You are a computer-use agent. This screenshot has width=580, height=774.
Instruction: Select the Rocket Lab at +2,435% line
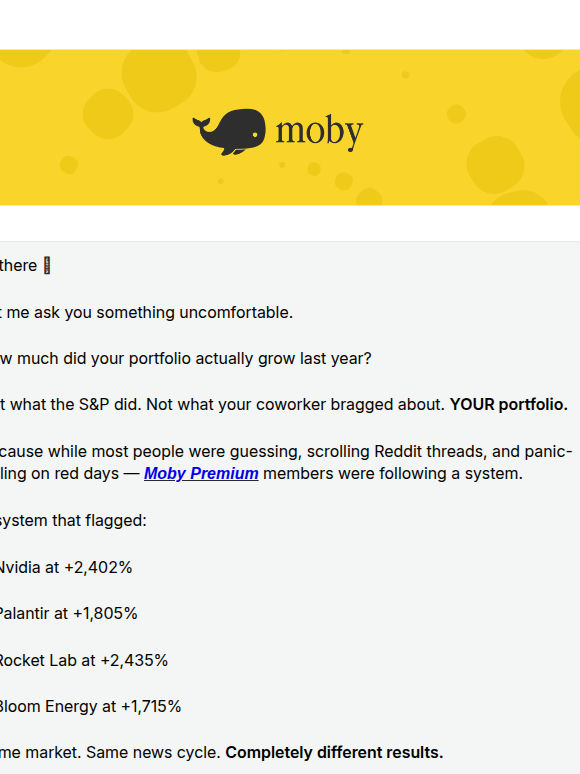click(83, 660)
